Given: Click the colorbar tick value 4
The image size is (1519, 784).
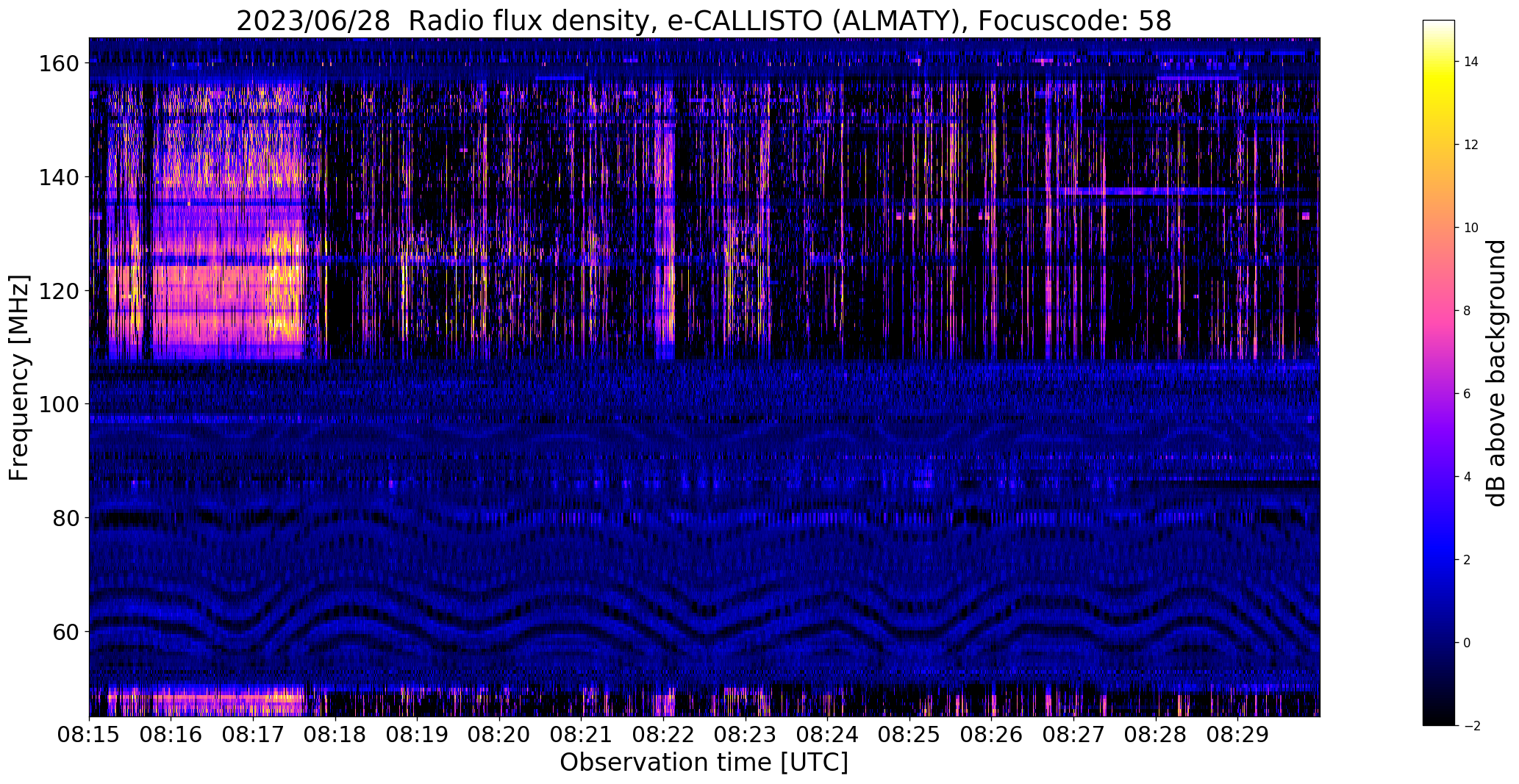Looking at the screenshot, I should (x=1468, y=477).
